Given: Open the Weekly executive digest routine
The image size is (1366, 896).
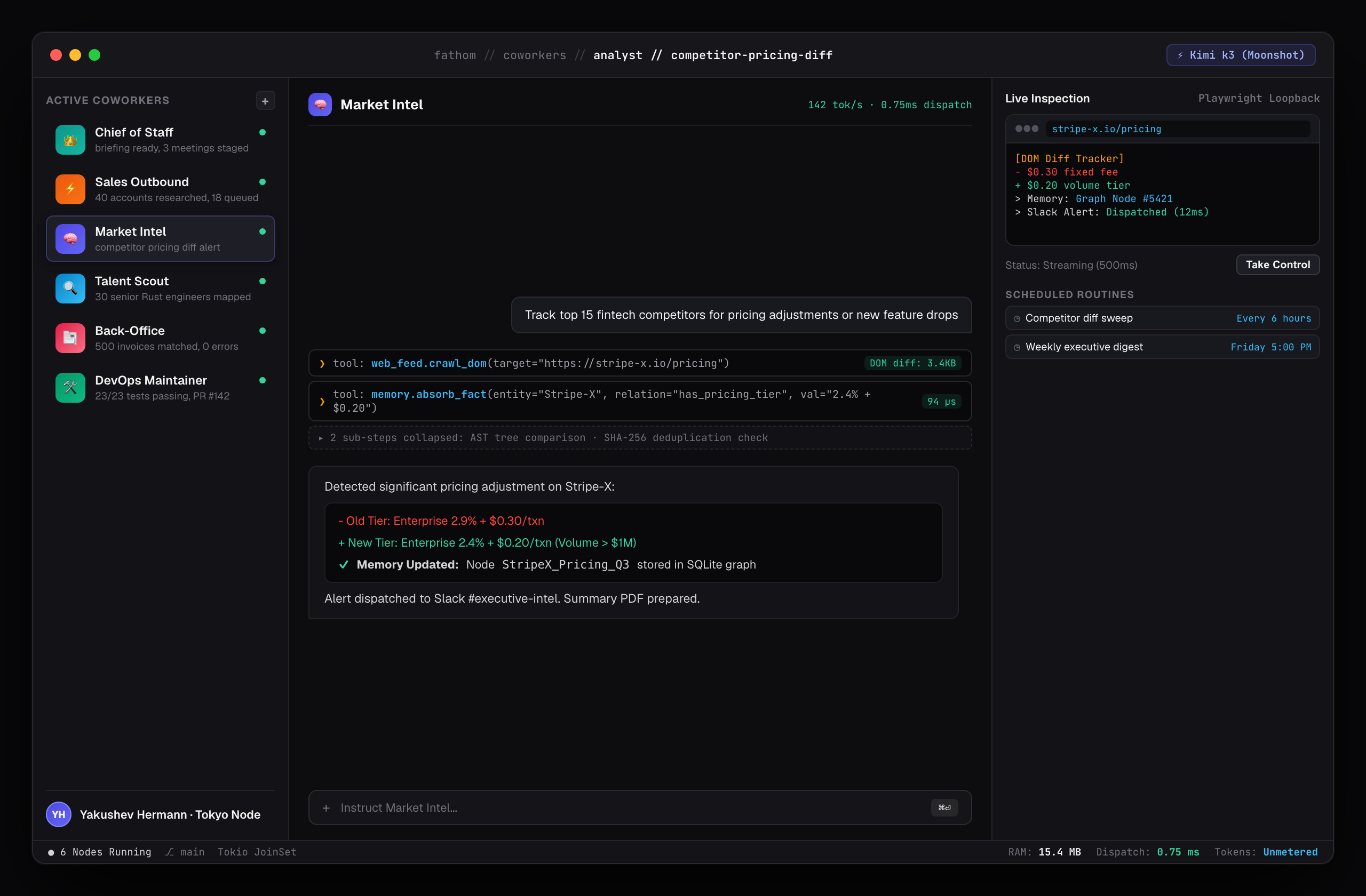Looking at the screenshot, I should pos(1162,347).
